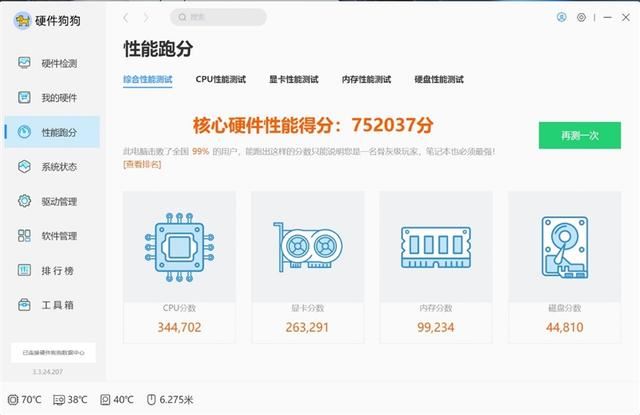Open the 内存性能测试 tab
640x415 pixels.
pyautogui.click(x=366, y=79)
